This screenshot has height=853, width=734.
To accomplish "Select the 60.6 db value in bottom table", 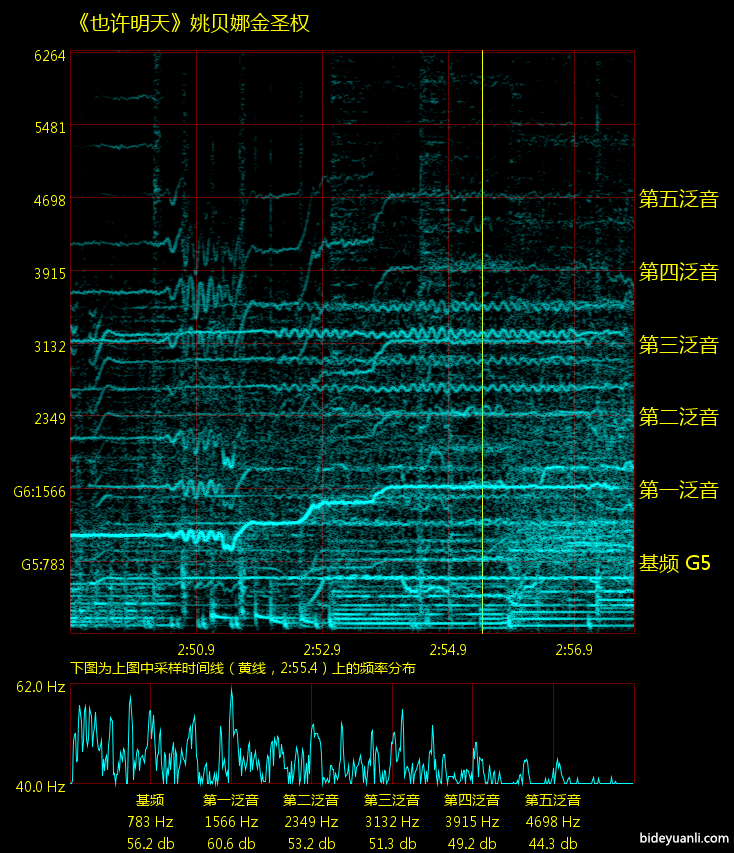I will coord(231,842).
